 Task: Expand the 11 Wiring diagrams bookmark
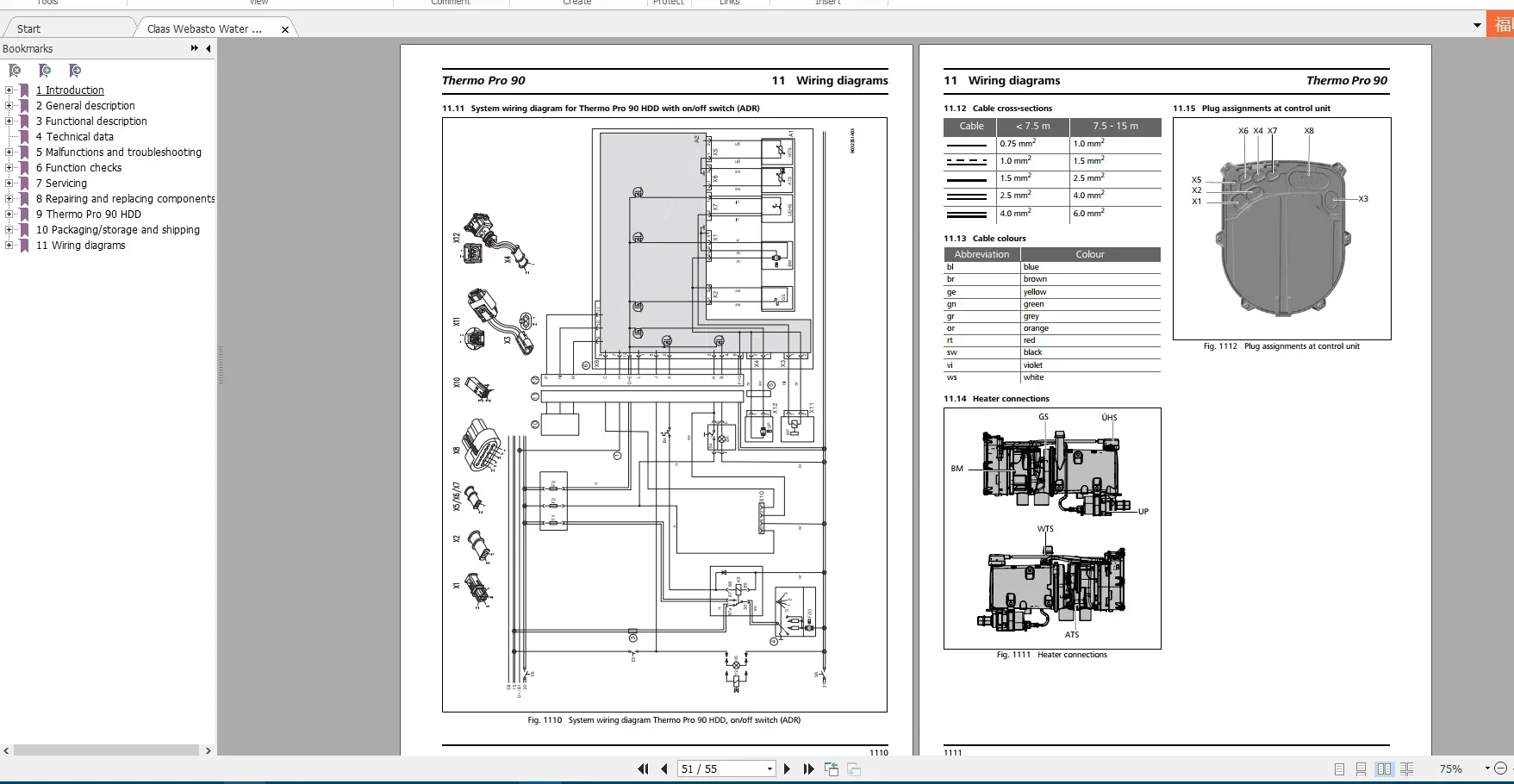pyautogui.click(x=9, y=246)
